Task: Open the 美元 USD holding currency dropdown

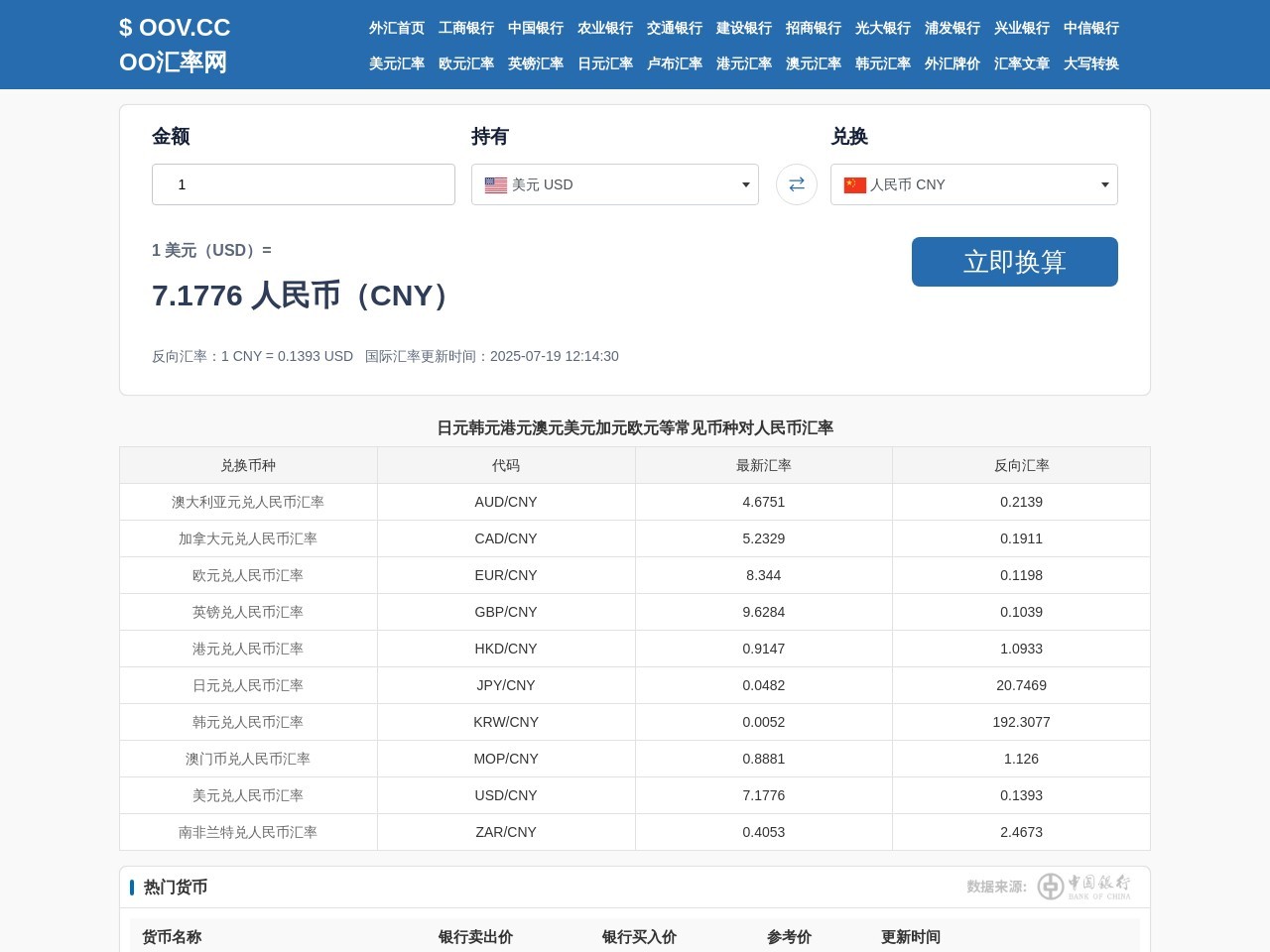Action: [x=614, y=184]
